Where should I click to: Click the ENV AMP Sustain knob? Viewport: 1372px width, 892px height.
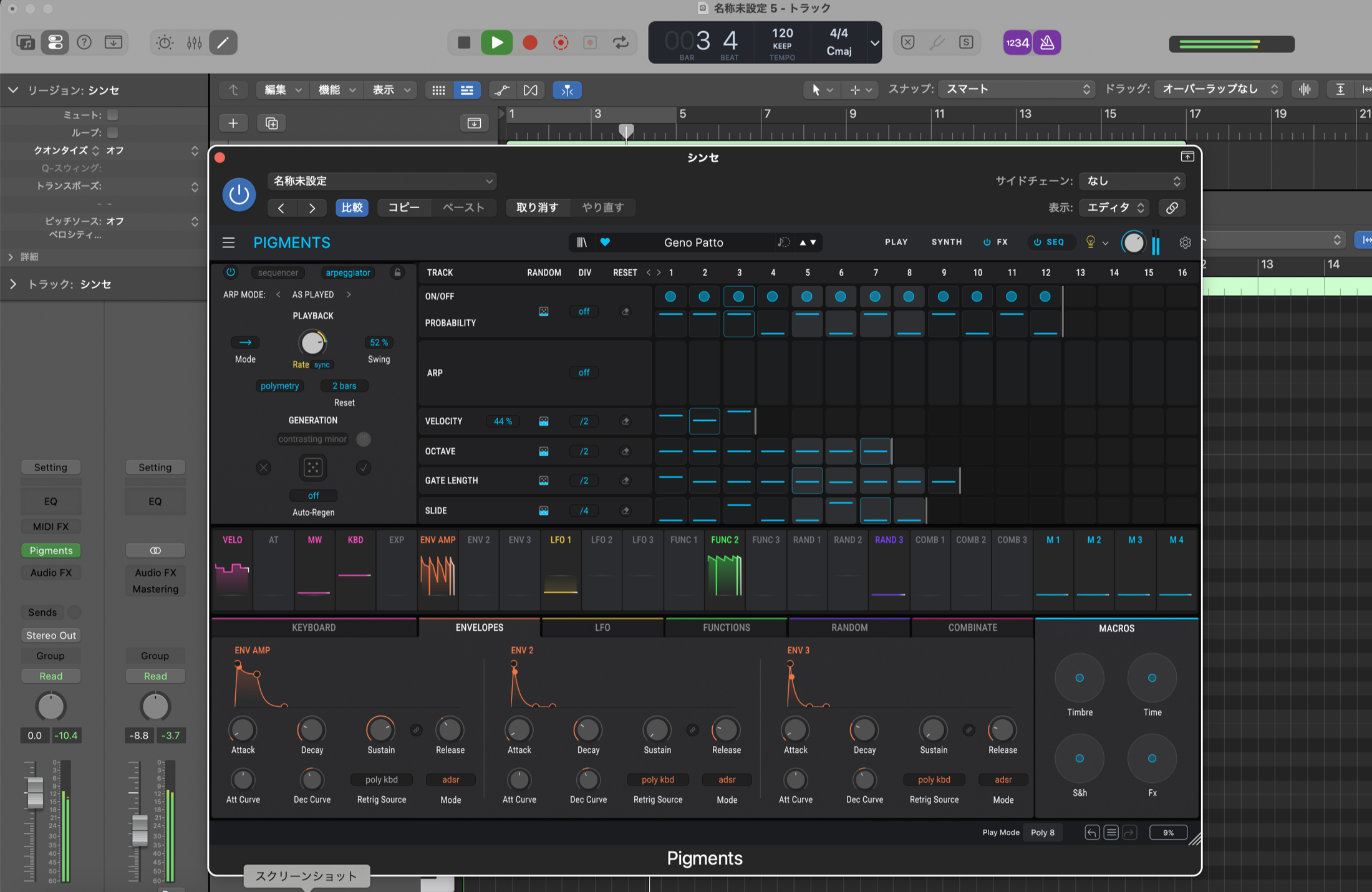point(380,729)
